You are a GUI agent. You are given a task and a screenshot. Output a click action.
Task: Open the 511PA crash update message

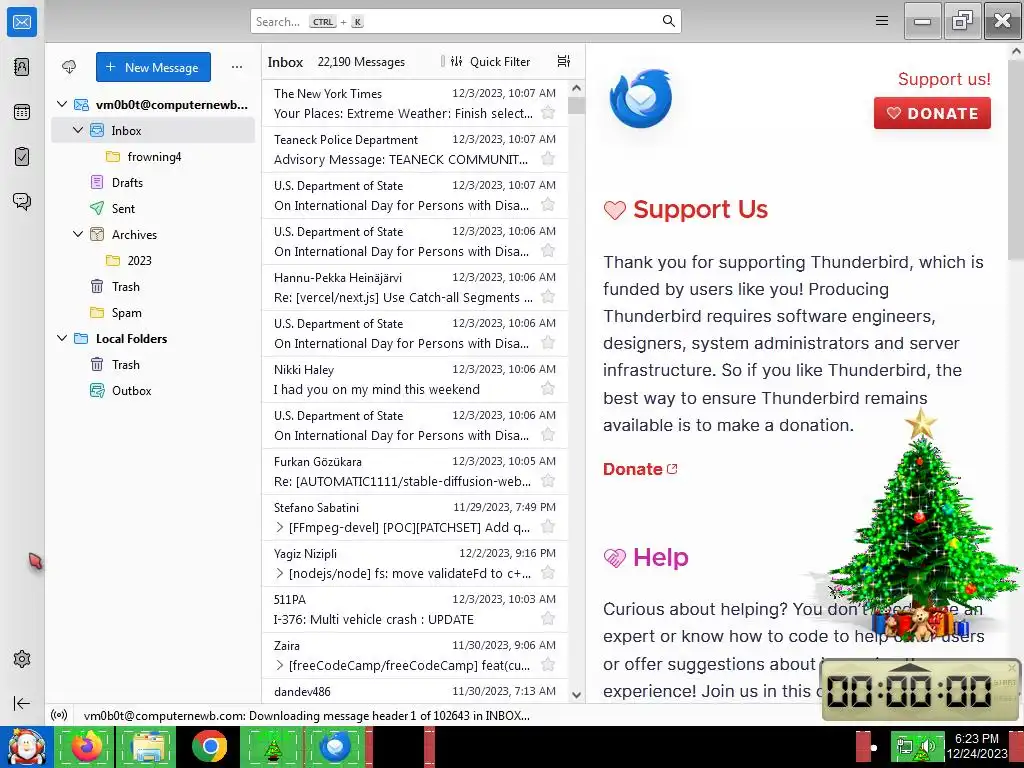point(415,609)
